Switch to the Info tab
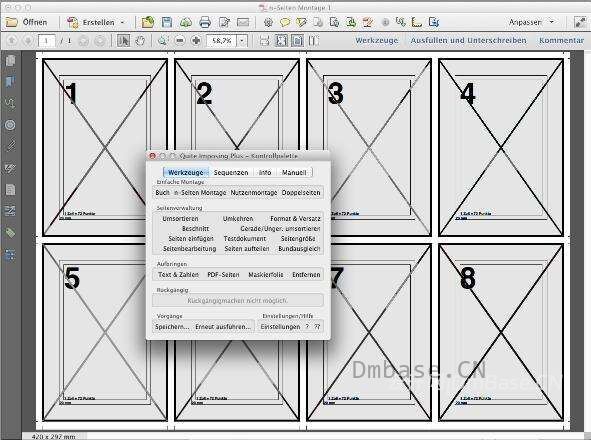Image resolution: width=591 pixels, height=440 pixels. click(265, 172)
